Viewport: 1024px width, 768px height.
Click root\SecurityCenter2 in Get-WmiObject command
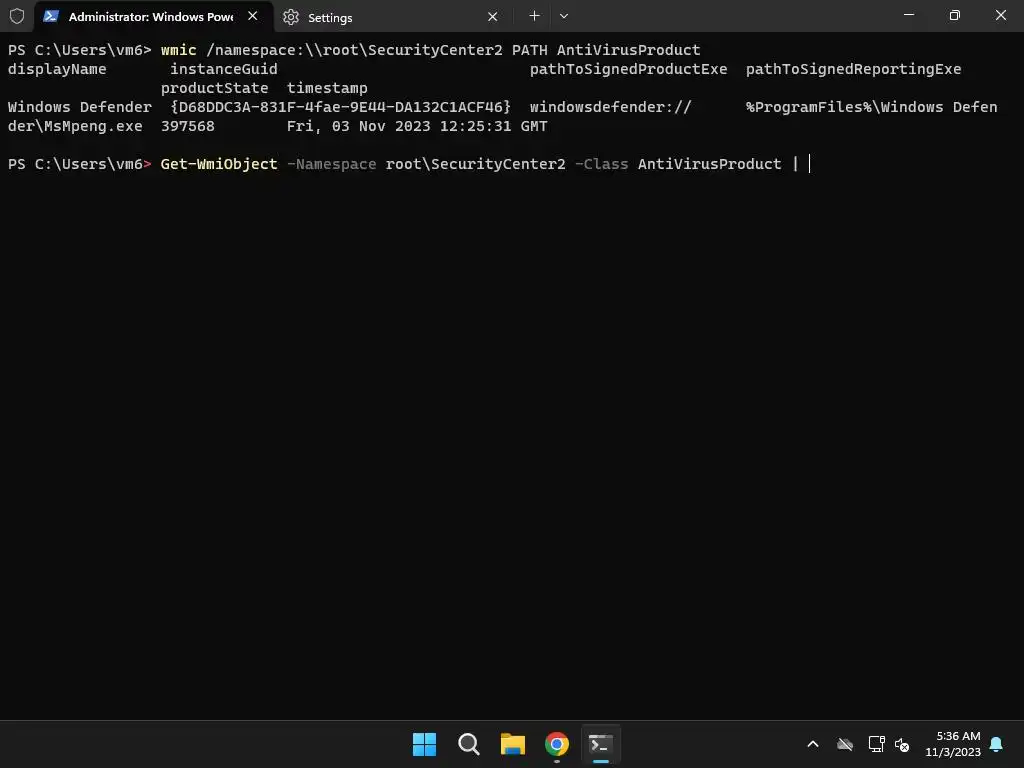[475, 164]
